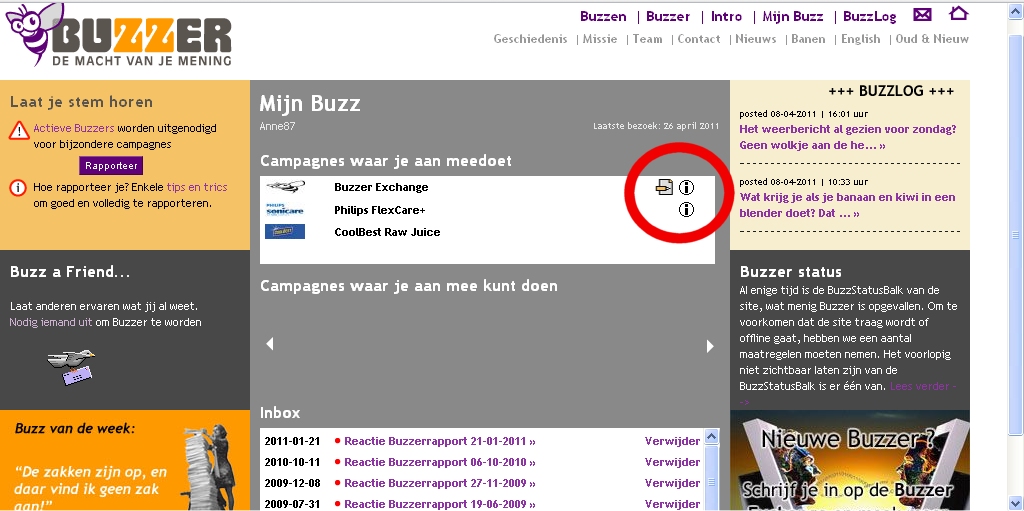The height and width of the screenshot is (511, 1024).
Task: Open buzzlog post about weerbericht voor zondag
Action: point(848,137)
